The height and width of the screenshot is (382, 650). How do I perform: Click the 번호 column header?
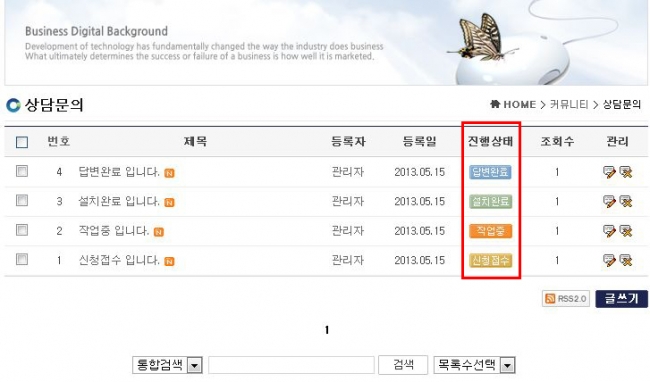click(x=58, y=142)
